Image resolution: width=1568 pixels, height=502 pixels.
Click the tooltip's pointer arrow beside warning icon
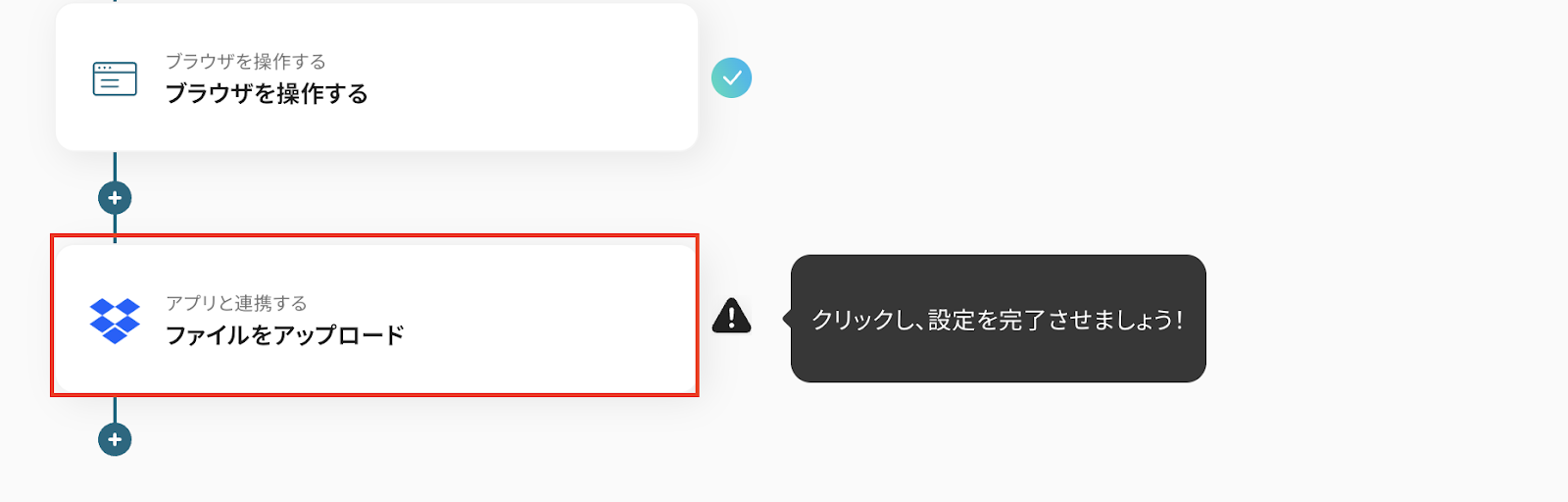tap(787, 319)
